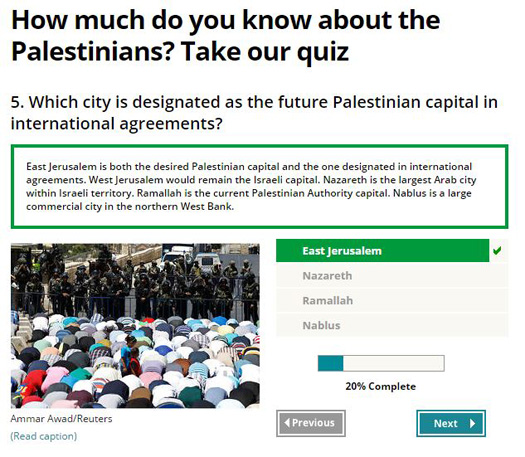The width and height of the screenshot is (525, 457).
Task: Click the left arrow on Previous button
Action: [x=287, y=423]
